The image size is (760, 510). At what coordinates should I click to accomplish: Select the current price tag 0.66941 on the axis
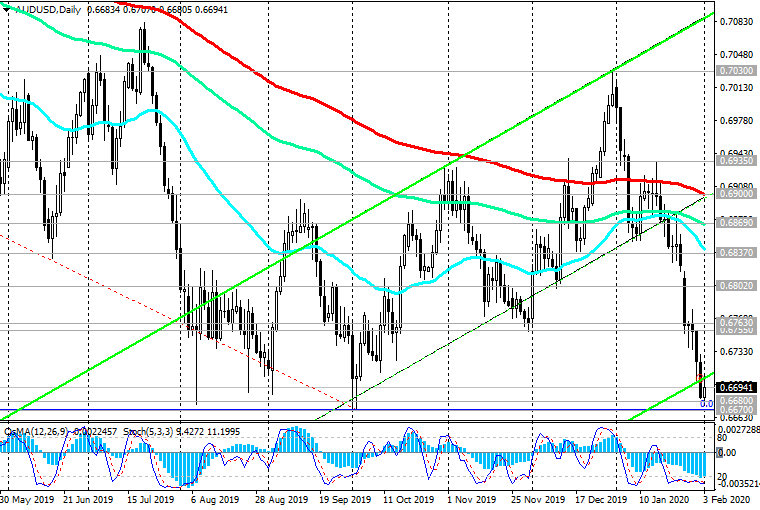coord(736,387)
